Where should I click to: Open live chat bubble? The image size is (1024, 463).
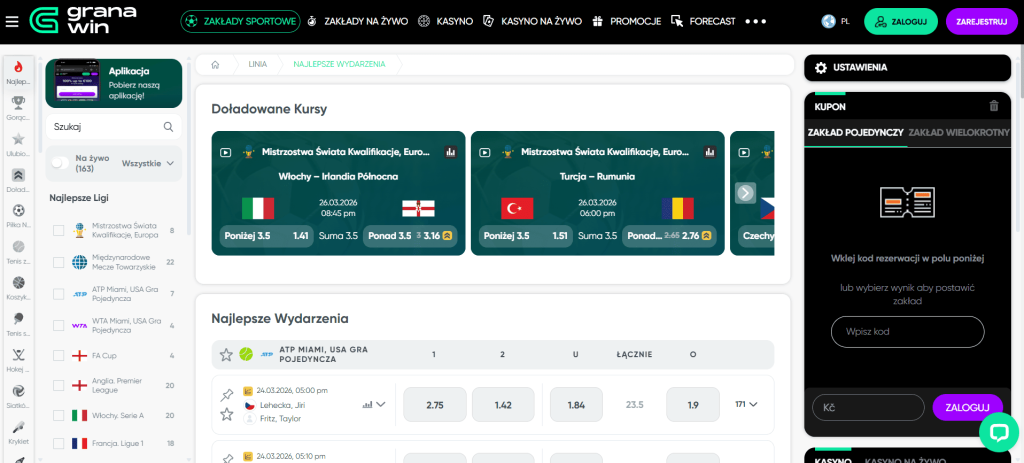[999, 432]
